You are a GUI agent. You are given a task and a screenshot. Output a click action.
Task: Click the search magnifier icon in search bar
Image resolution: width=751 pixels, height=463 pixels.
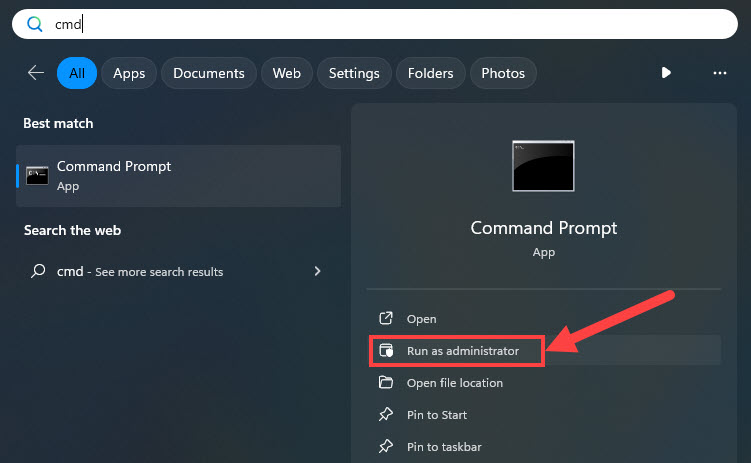coord(34,23)
